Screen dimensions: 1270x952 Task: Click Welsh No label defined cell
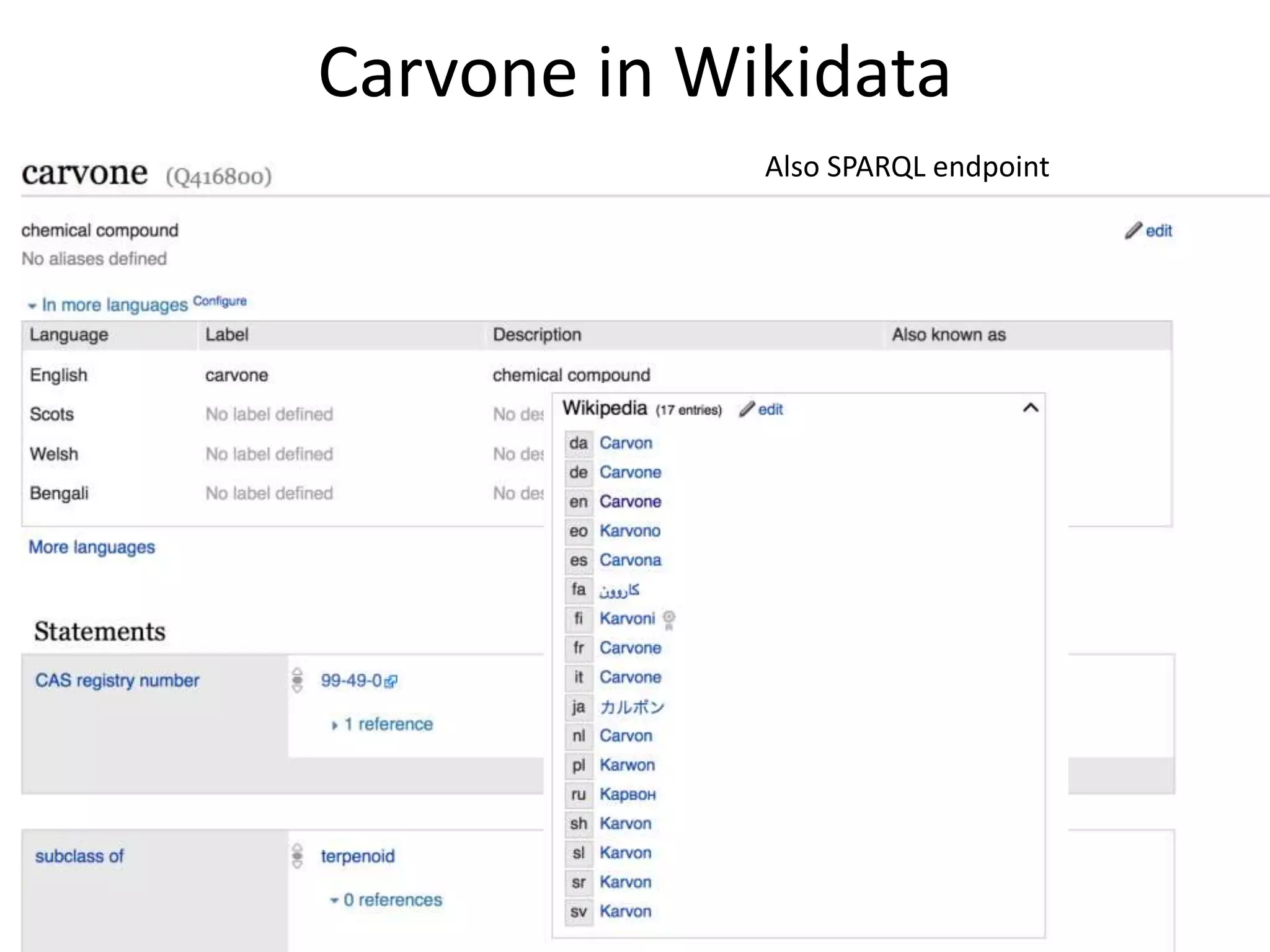pyautogui.click(x=269, y=454)
